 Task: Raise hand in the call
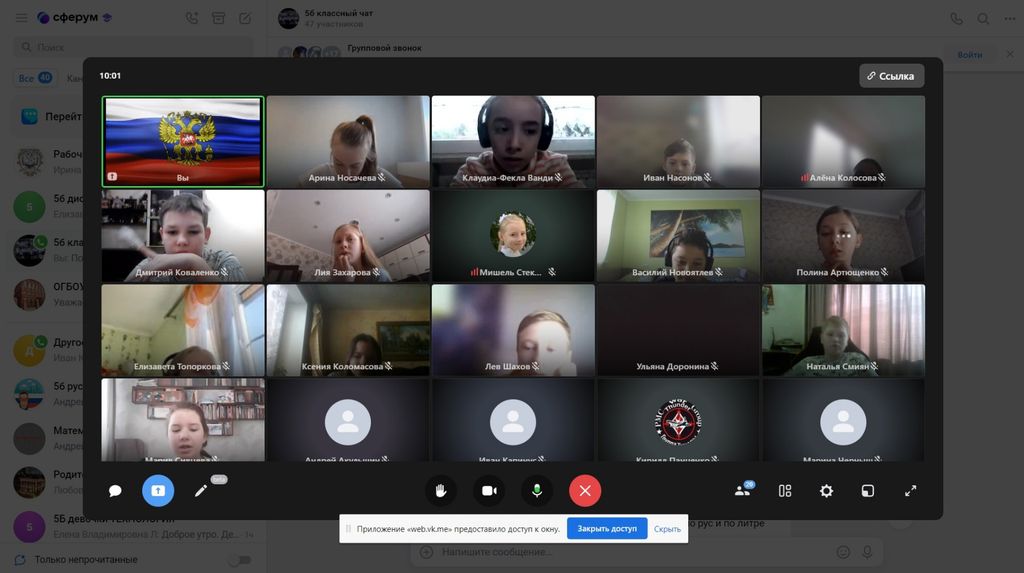(441, 491)
